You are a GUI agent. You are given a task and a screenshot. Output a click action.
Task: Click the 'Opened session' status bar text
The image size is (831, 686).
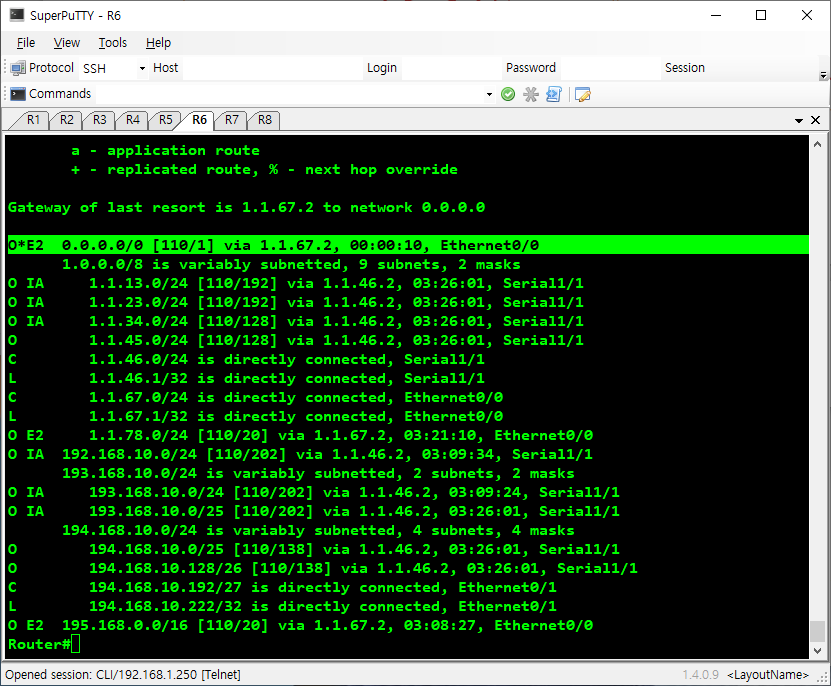123,674
